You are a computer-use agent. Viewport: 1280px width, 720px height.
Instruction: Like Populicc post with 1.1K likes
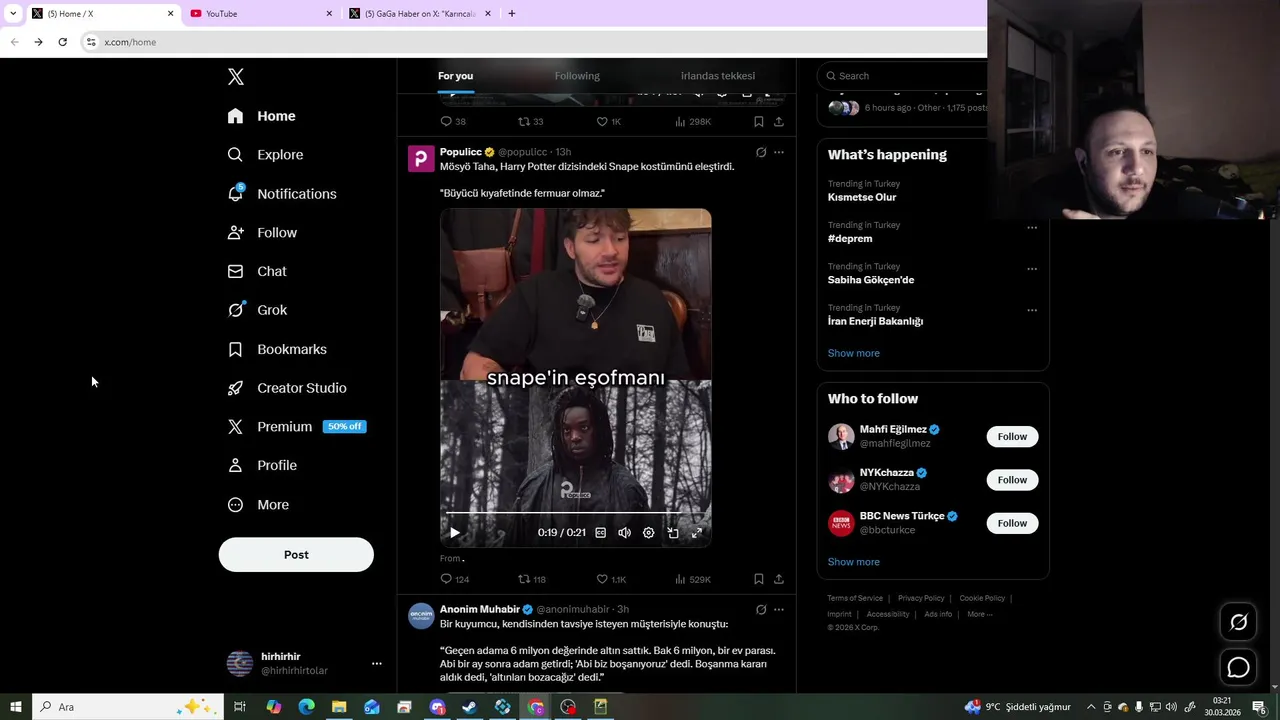click(611, 579)
